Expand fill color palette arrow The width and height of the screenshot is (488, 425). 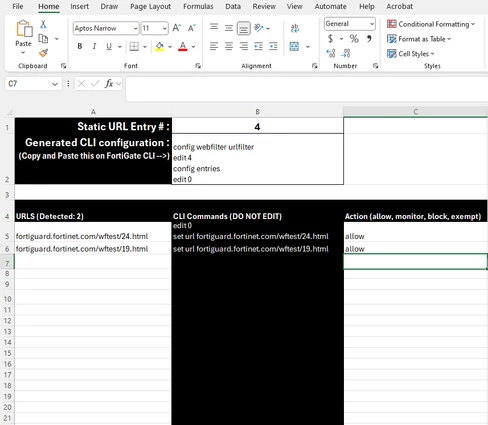click(x=170, y=47)
